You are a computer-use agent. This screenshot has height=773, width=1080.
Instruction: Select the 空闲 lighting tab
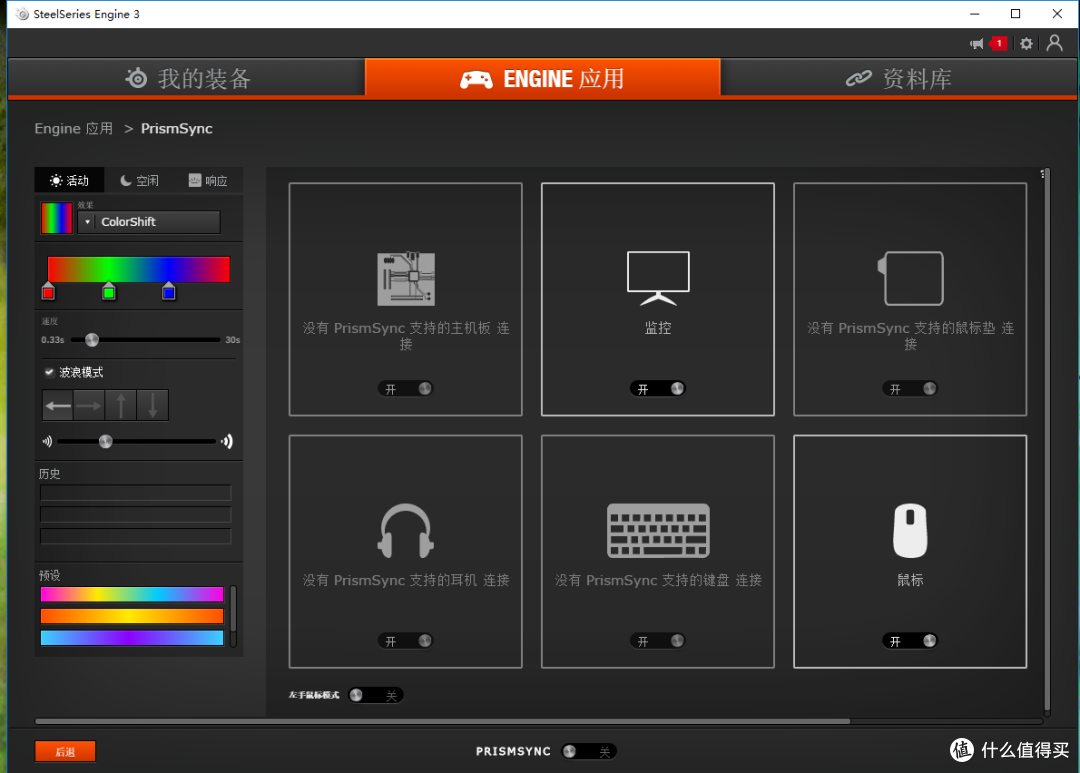pyautogui.click(x=139, y=181)
